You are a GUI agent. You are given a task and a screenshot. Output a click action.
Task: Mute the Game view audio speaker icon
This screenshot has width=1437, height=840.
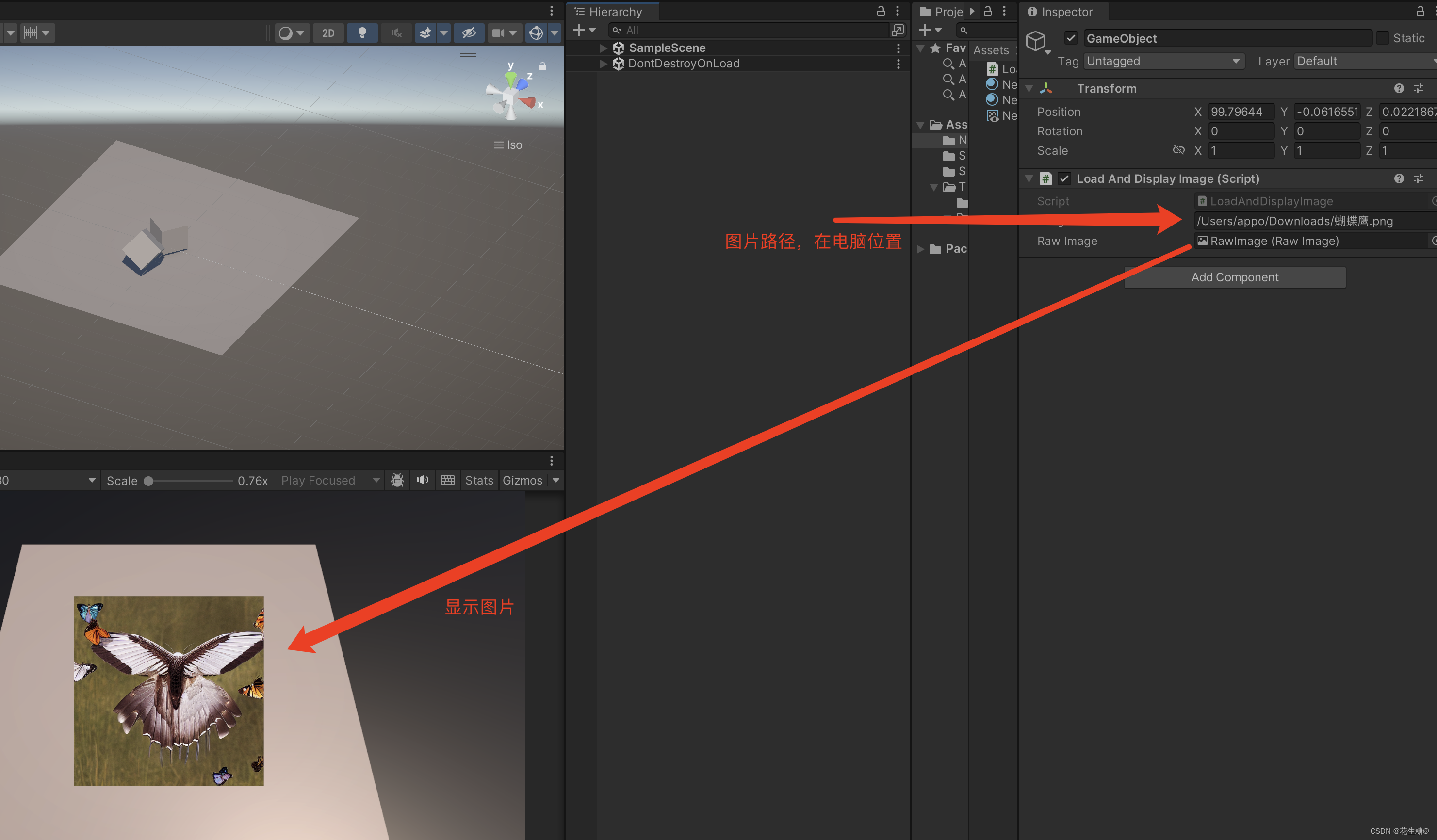click(x=422, y=480)
